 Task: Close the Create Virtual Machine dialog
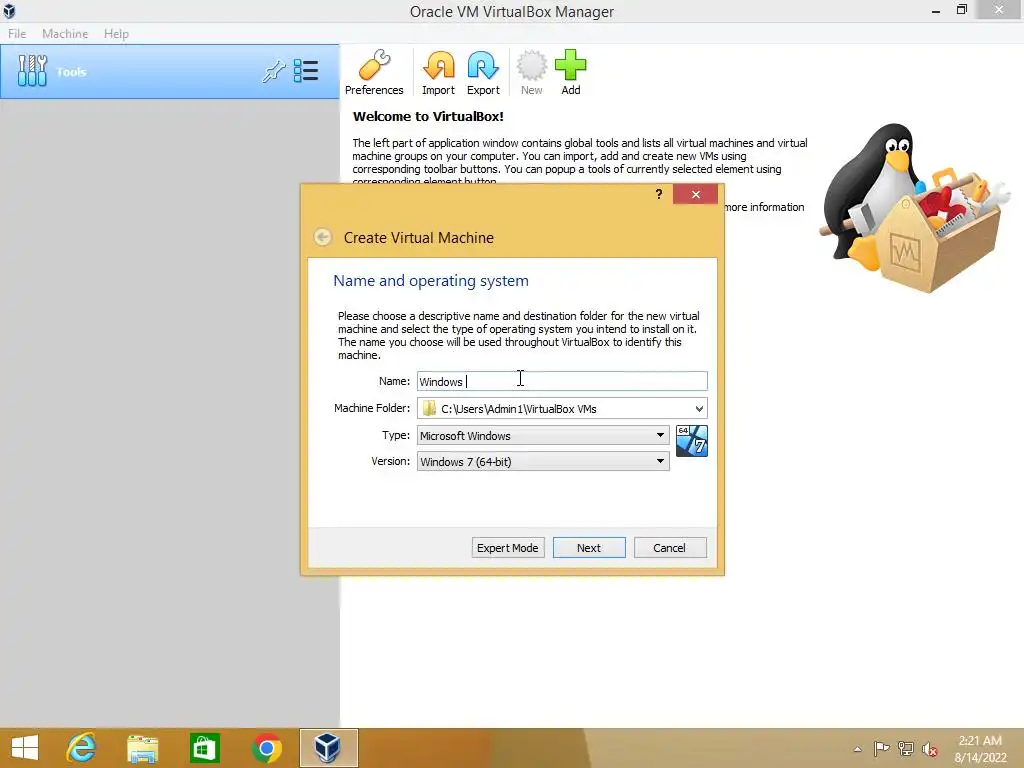696,195
